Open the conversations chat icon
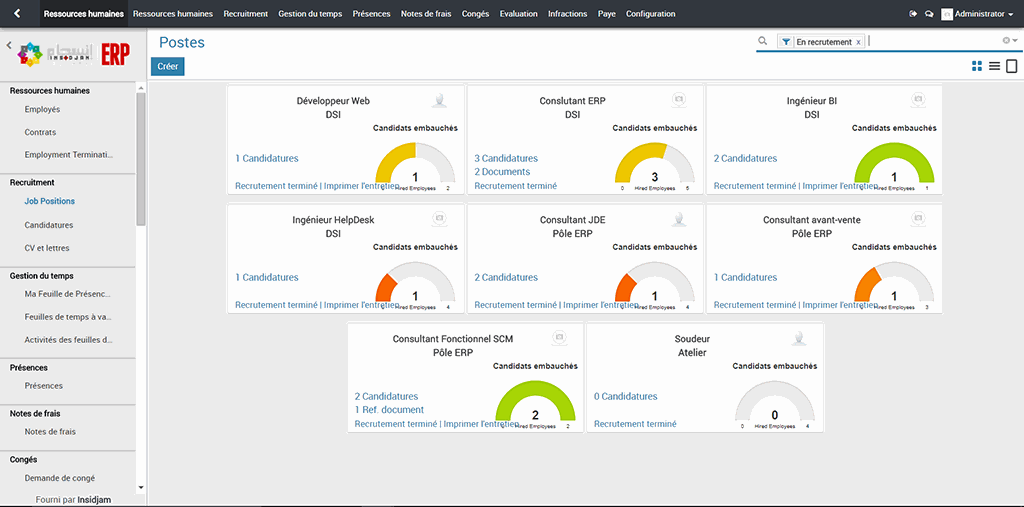 (x=929, y=14)
